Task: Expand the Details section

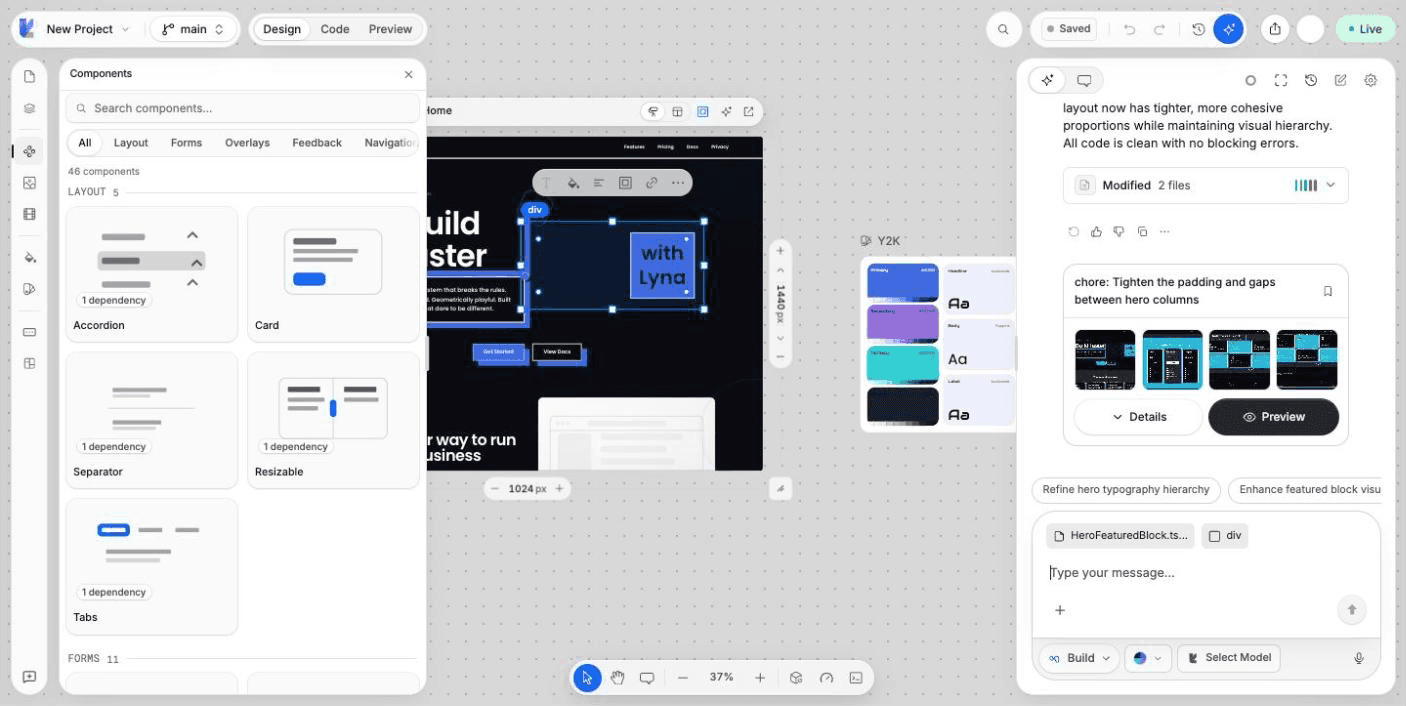Action: click(x=1138, y=417)
